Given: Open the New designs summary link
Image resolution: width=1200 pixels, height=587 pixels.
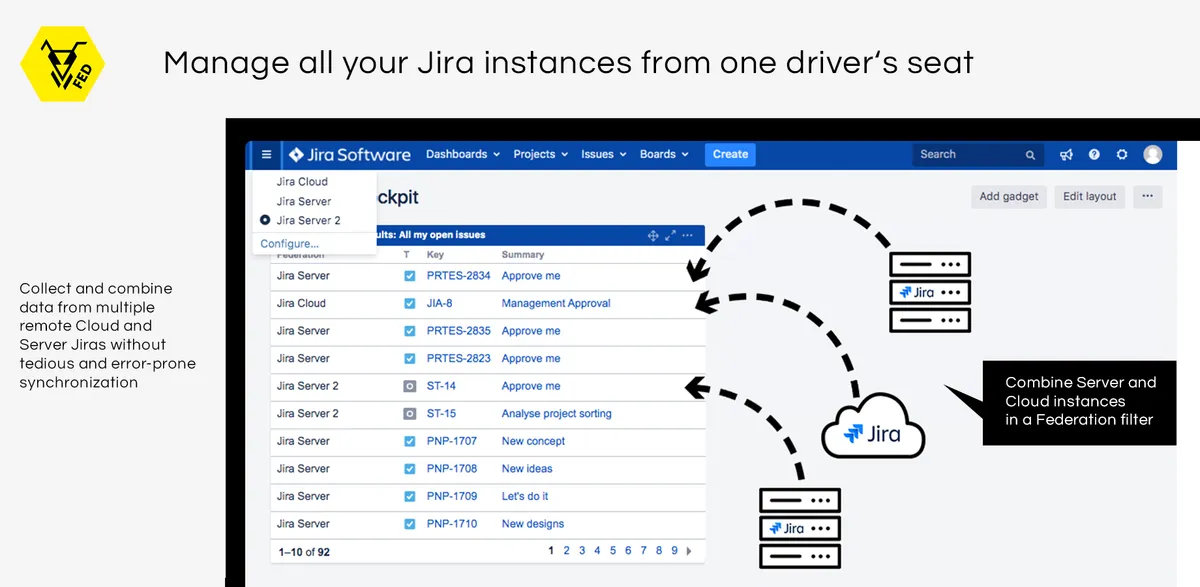Looking at the screenshot, I should point(533,523).
